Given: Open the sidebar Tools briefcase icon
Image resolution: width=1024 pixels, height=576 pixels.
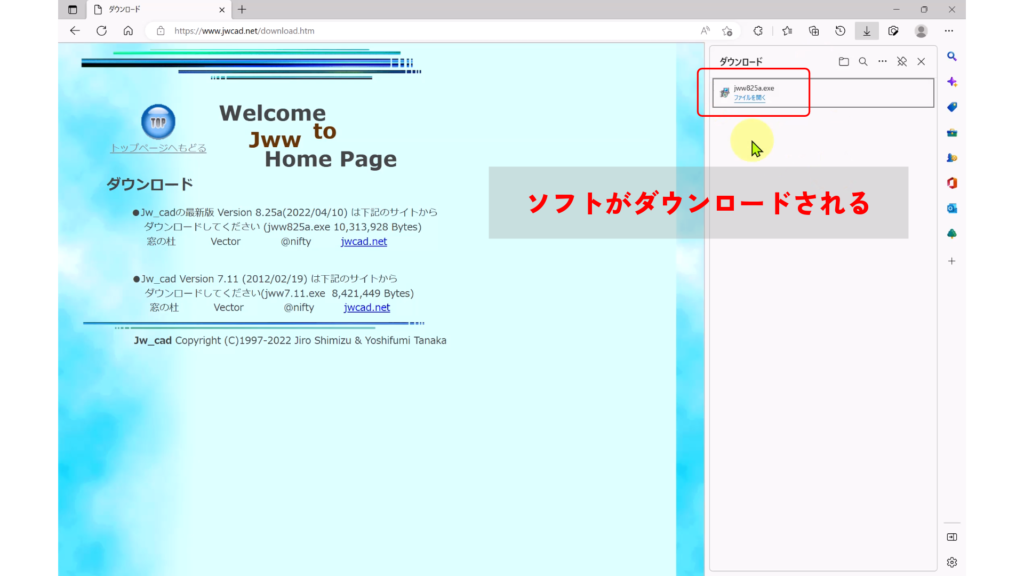Looking at the screenshot, I should coord(952,133).
